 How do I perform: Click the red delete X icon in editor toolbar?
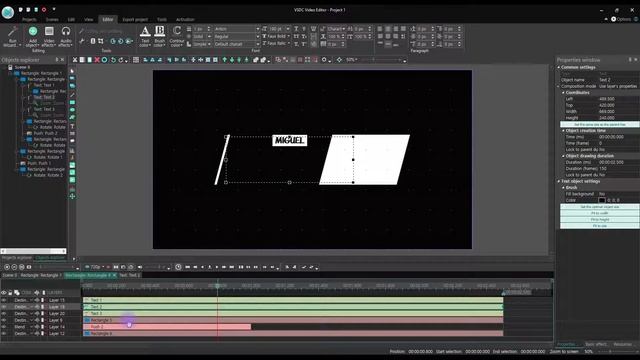point(97,60)
